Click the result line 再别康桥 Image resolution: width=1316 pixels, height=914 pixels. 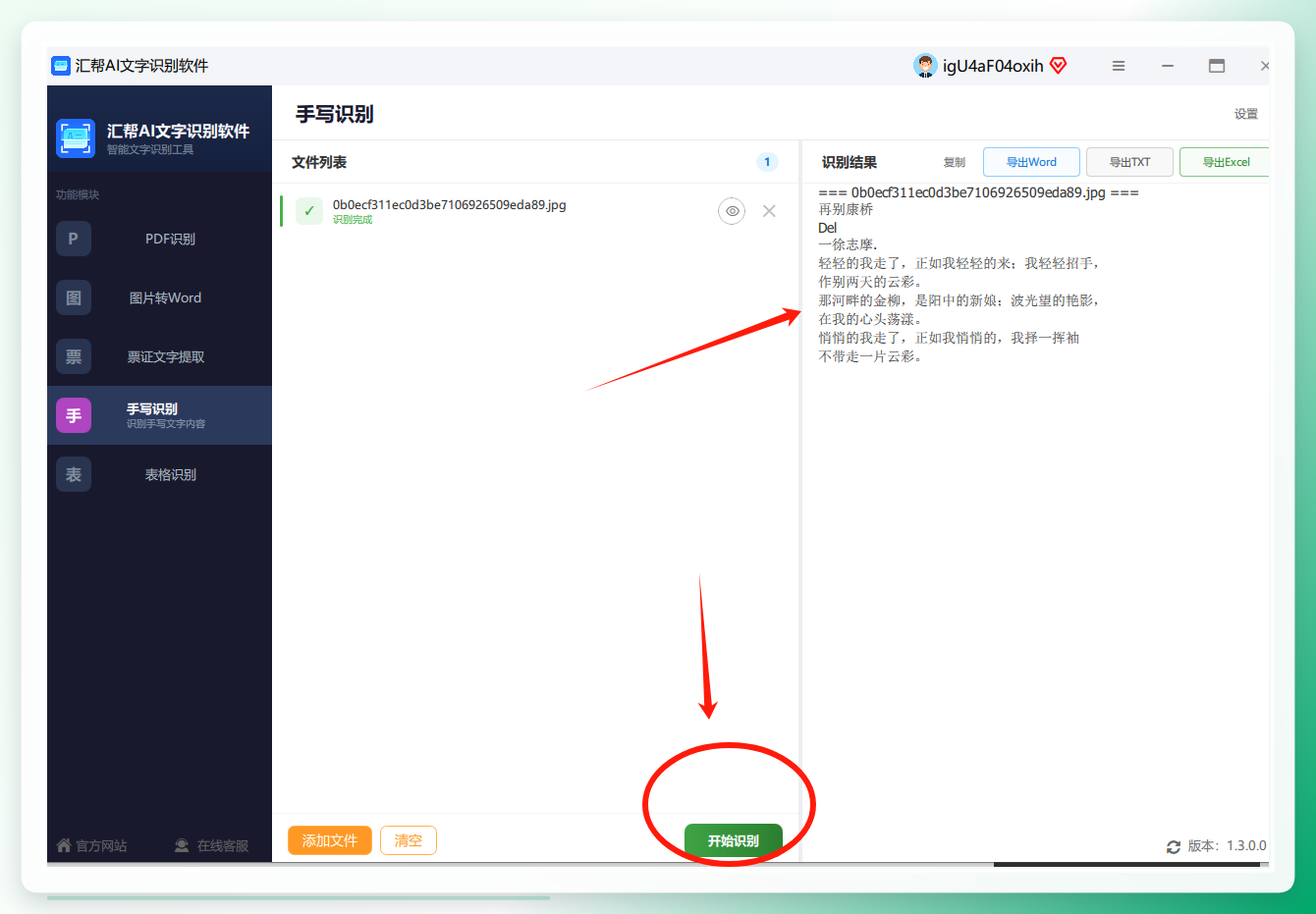[846, 209]
